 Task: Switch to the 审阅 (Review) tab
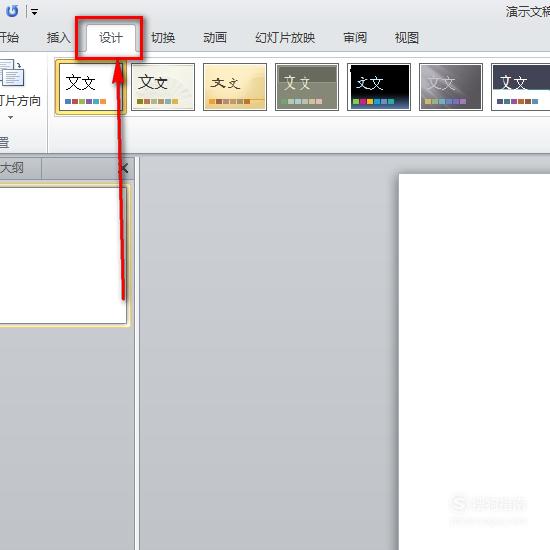355,38
